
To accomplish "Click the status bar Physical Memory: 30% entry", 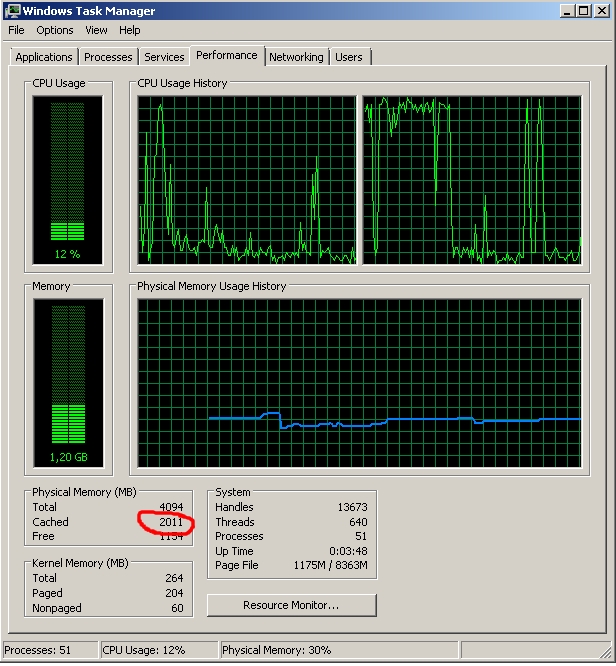I will [x=339, y=650].
